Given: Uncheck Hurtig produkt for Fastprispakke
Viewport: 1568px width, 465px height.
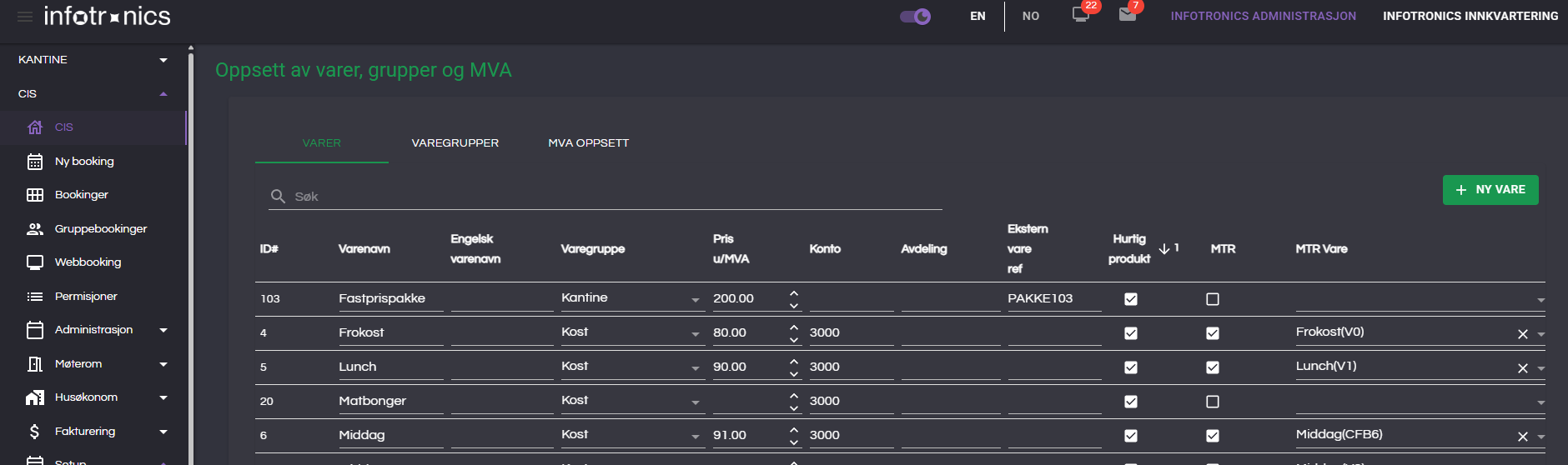Looking at the screenshot, I should pos(1131,299).
